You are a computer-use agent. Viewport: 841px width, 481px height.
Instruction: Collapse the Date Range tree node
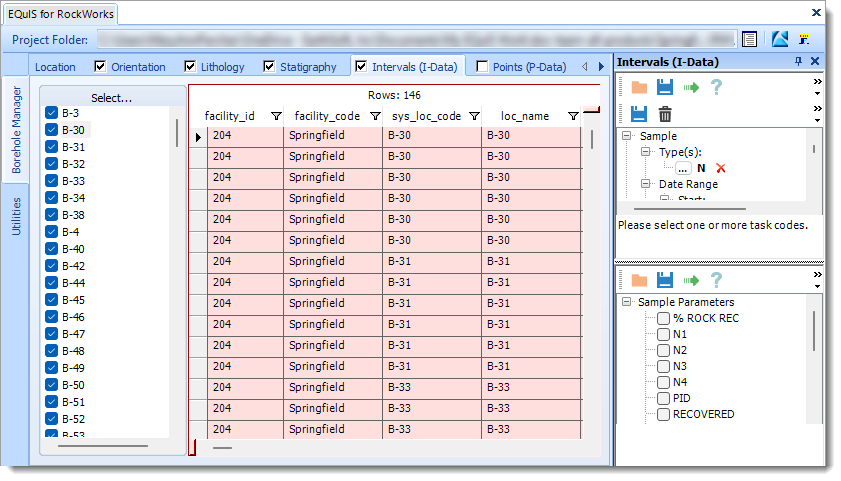point(646,184)
